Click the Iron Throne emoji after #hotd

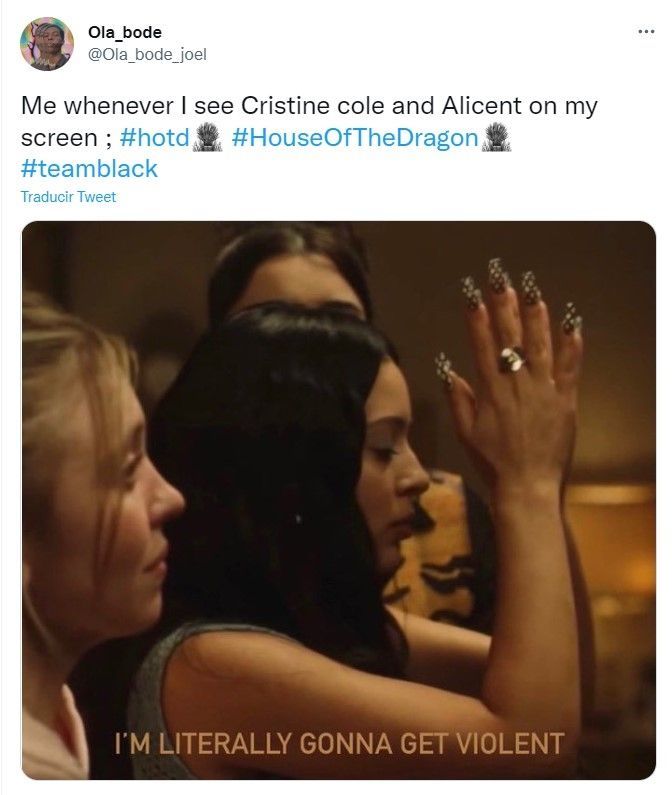[x=207, y=137]
